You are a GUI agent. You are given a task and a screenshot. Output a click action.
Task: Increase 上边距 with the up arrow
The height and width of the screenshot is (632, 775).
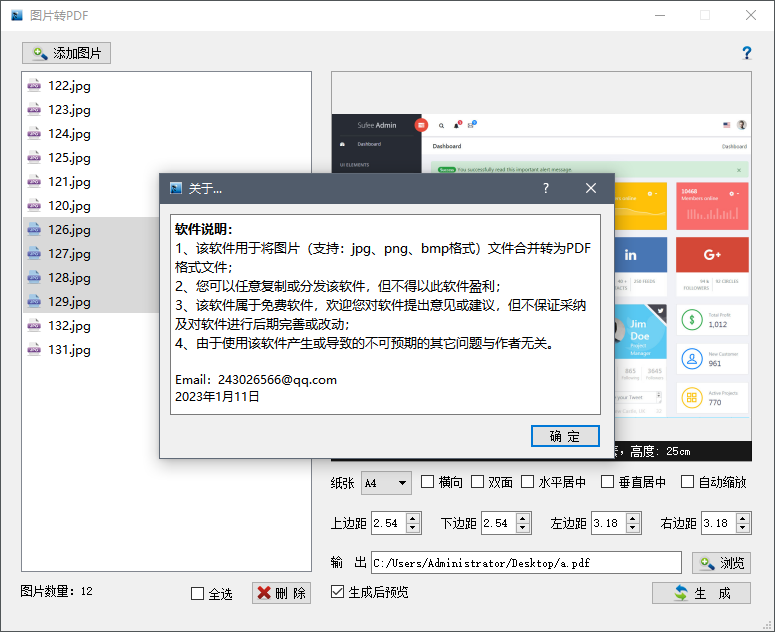click(413, 518)
